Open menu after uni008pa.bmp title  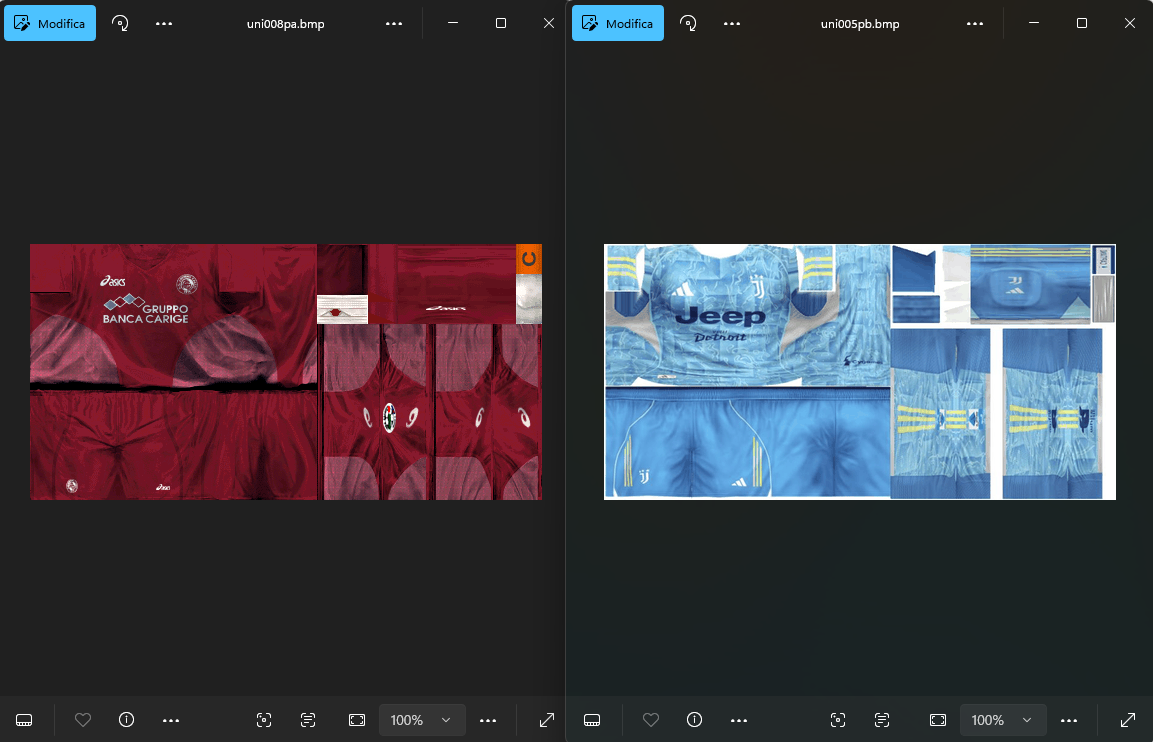pos(394,24)
